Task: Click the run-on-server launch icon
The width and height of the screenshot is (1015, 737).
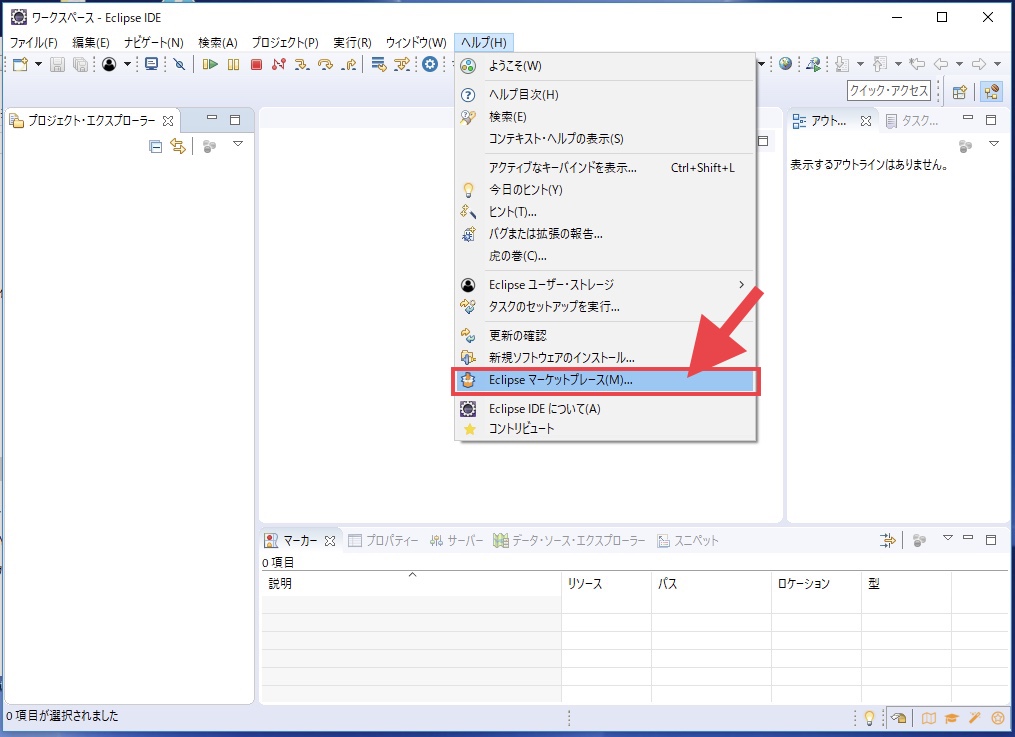Action: point(814,63)
